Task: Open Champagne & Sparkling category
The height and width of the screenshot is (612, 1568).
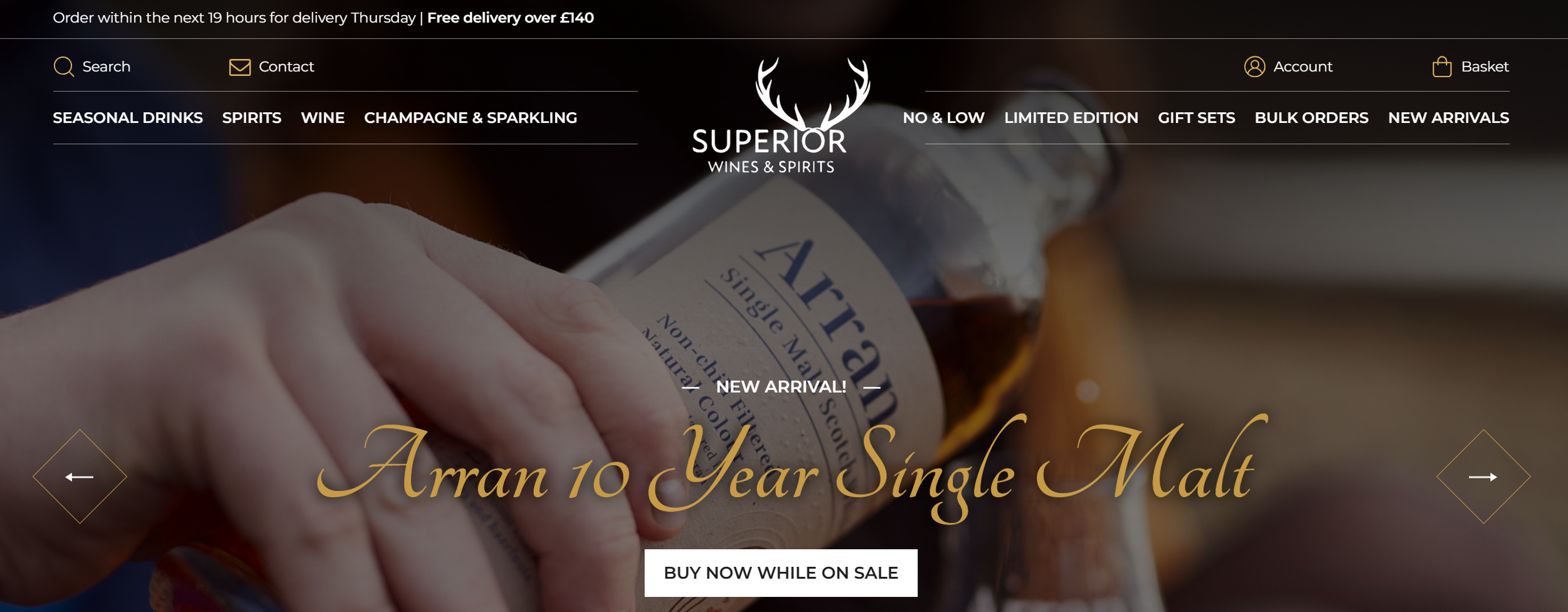Action: (x=470, y=118)
